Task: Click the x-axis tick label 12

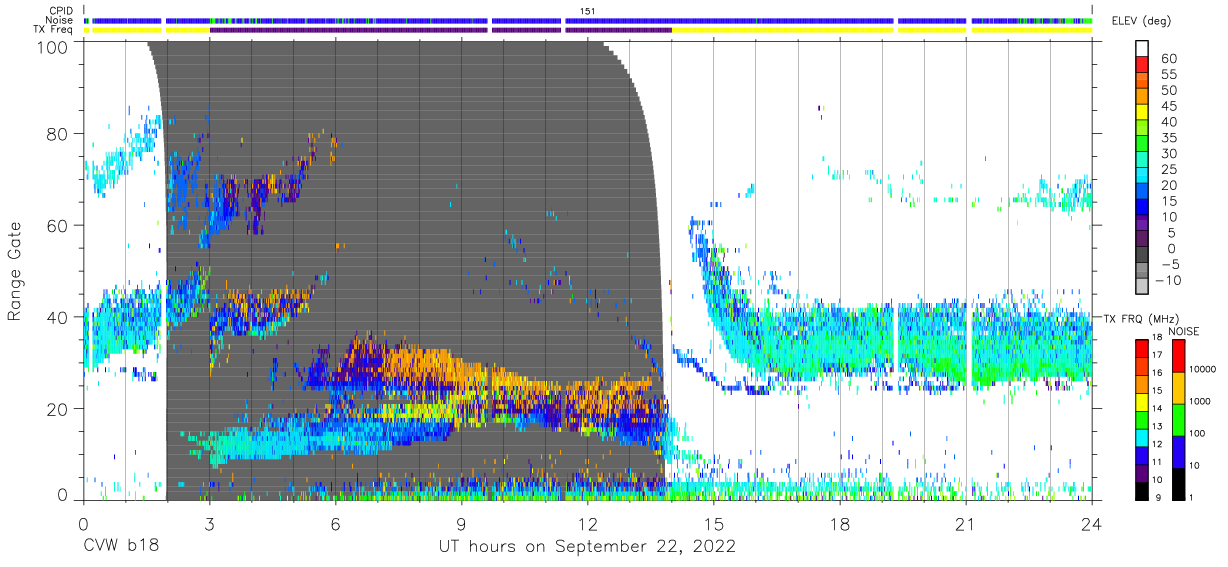Action: coord(588,522)
